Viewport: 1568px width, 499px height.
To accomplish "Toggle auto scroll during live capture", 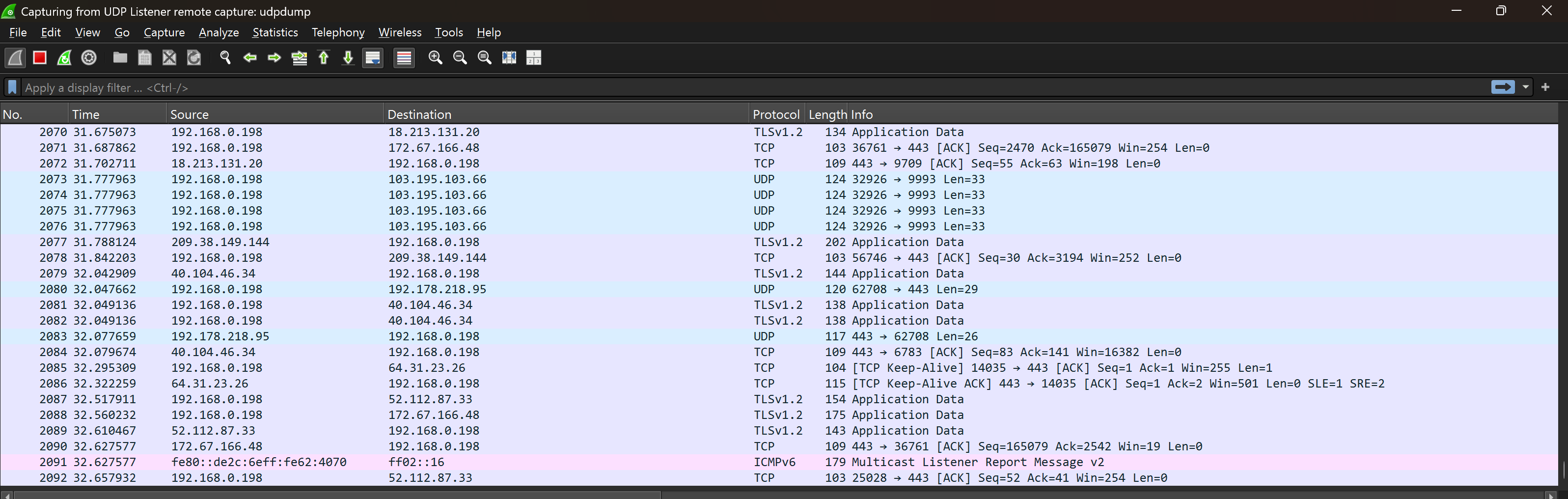I will (373, 58).
